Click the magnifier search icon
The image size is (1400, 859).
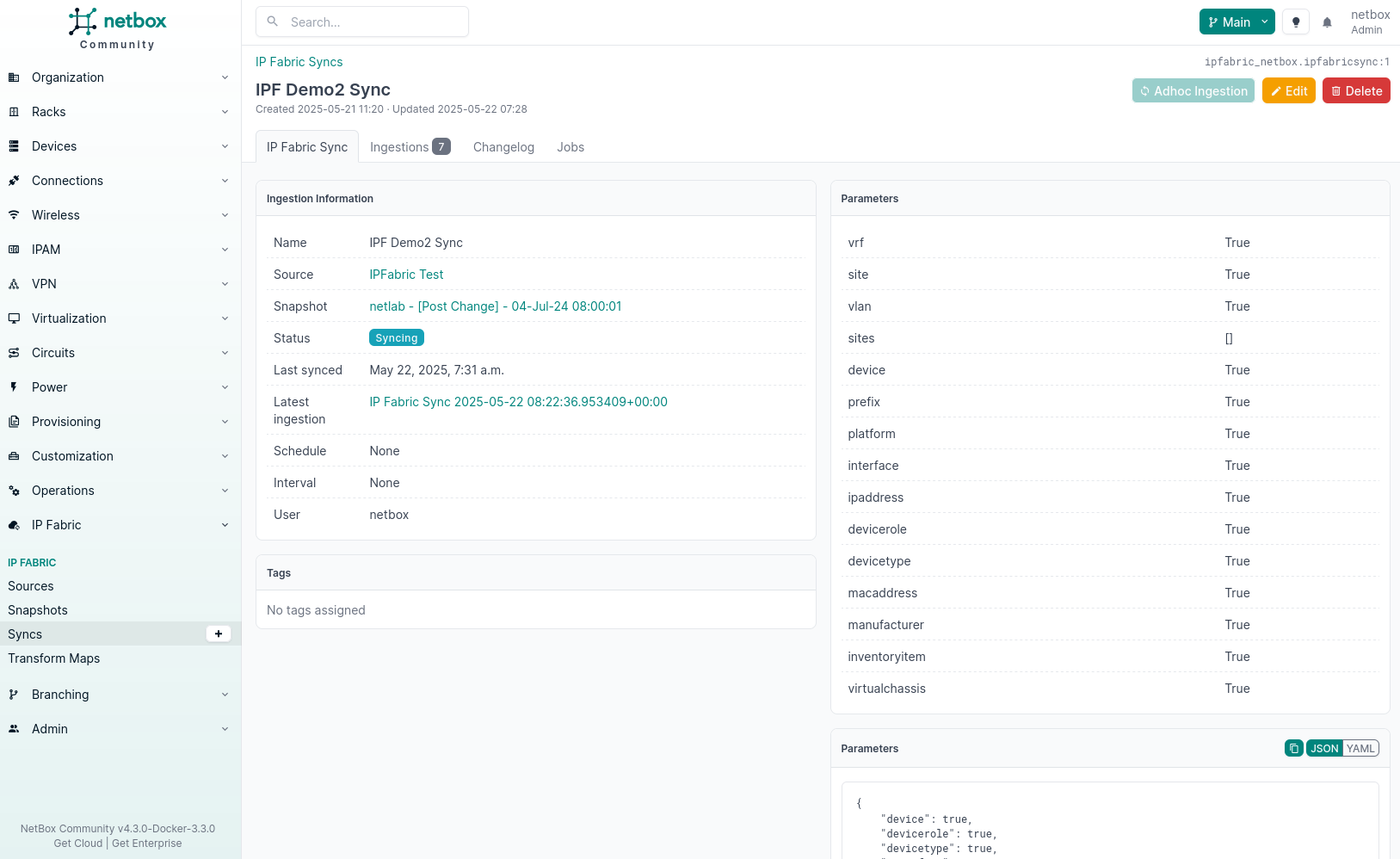pyautogui.click(x=273, y=22)
